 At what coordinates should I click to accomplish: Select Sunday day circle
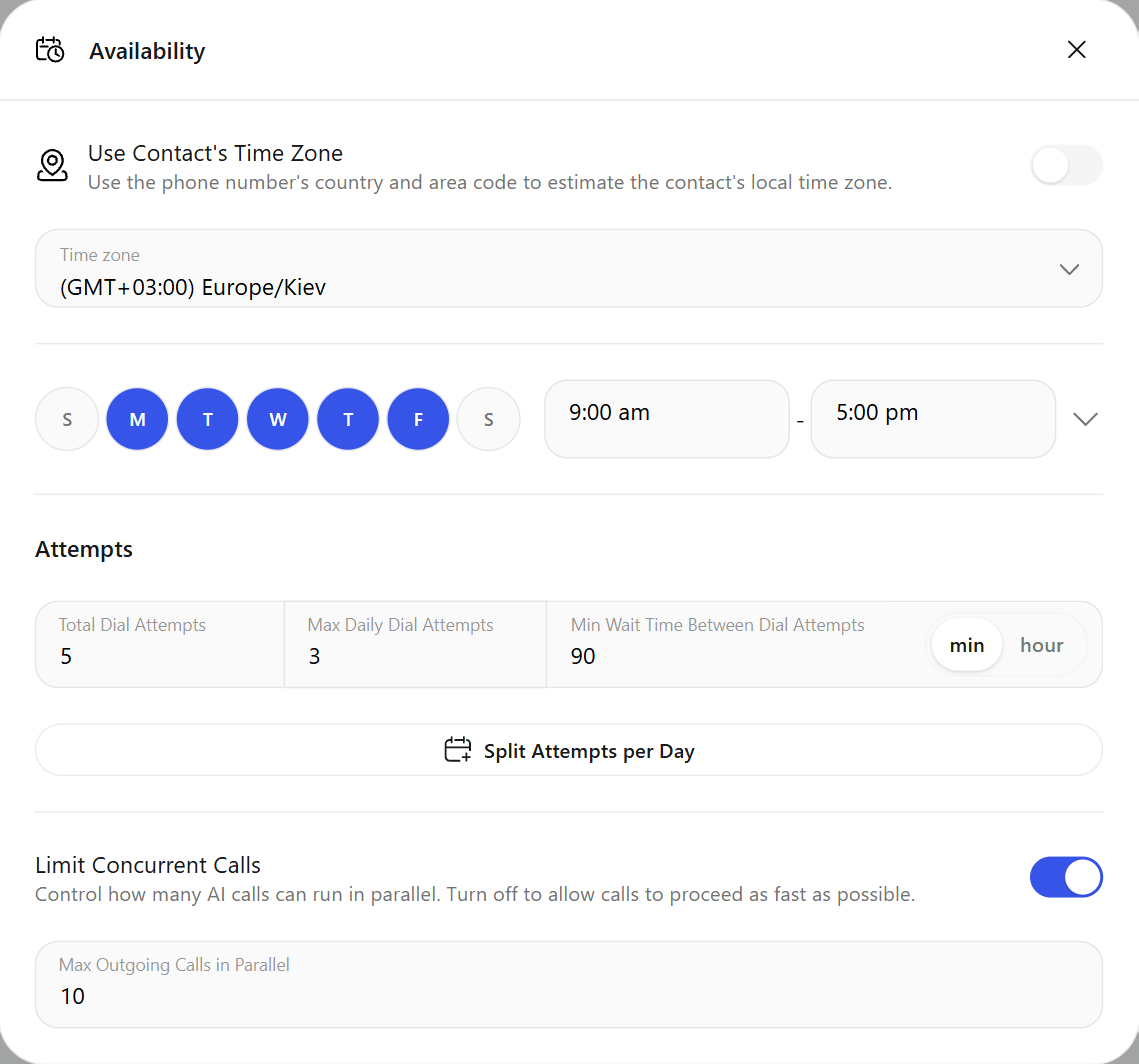point(67,419)
